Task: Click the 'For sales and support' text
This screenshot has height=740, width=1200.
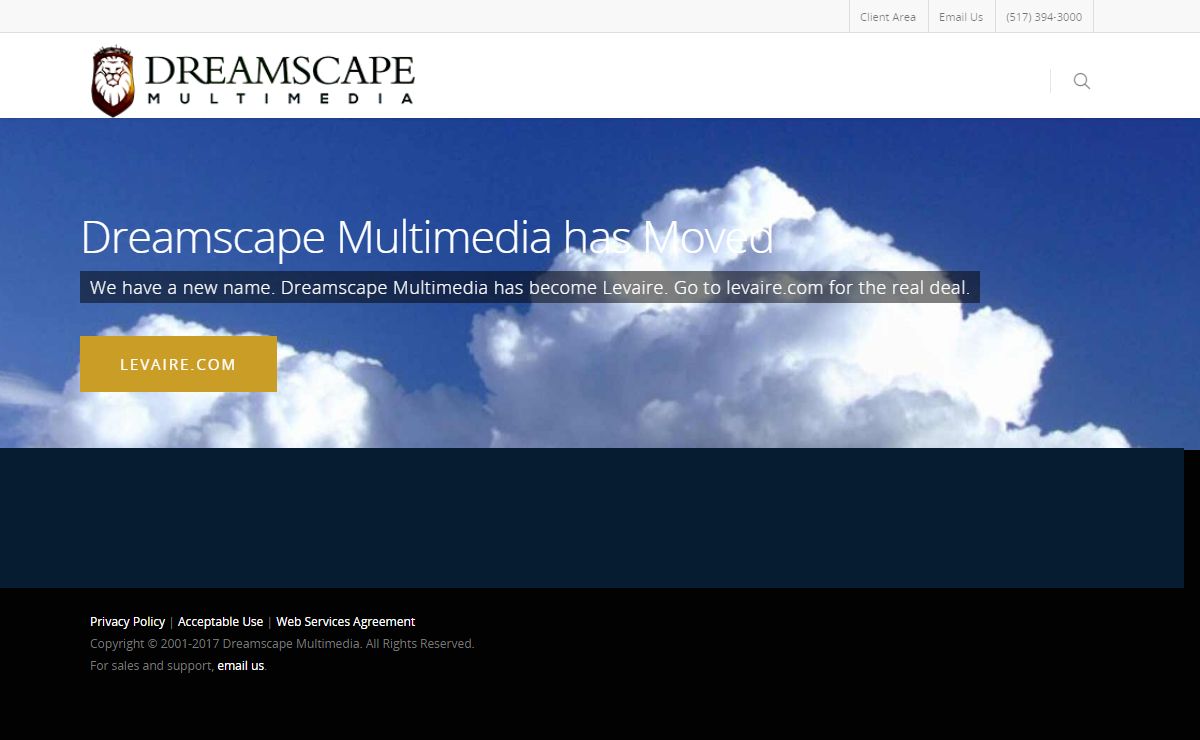Action: point(152,666)
